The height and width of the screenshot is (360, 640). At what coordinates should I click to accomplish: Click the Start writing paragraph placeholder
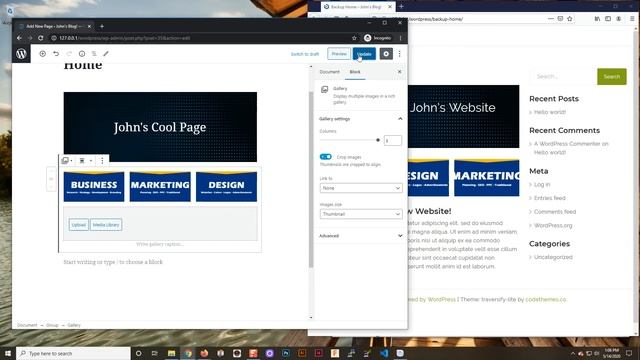coord(113,262)
